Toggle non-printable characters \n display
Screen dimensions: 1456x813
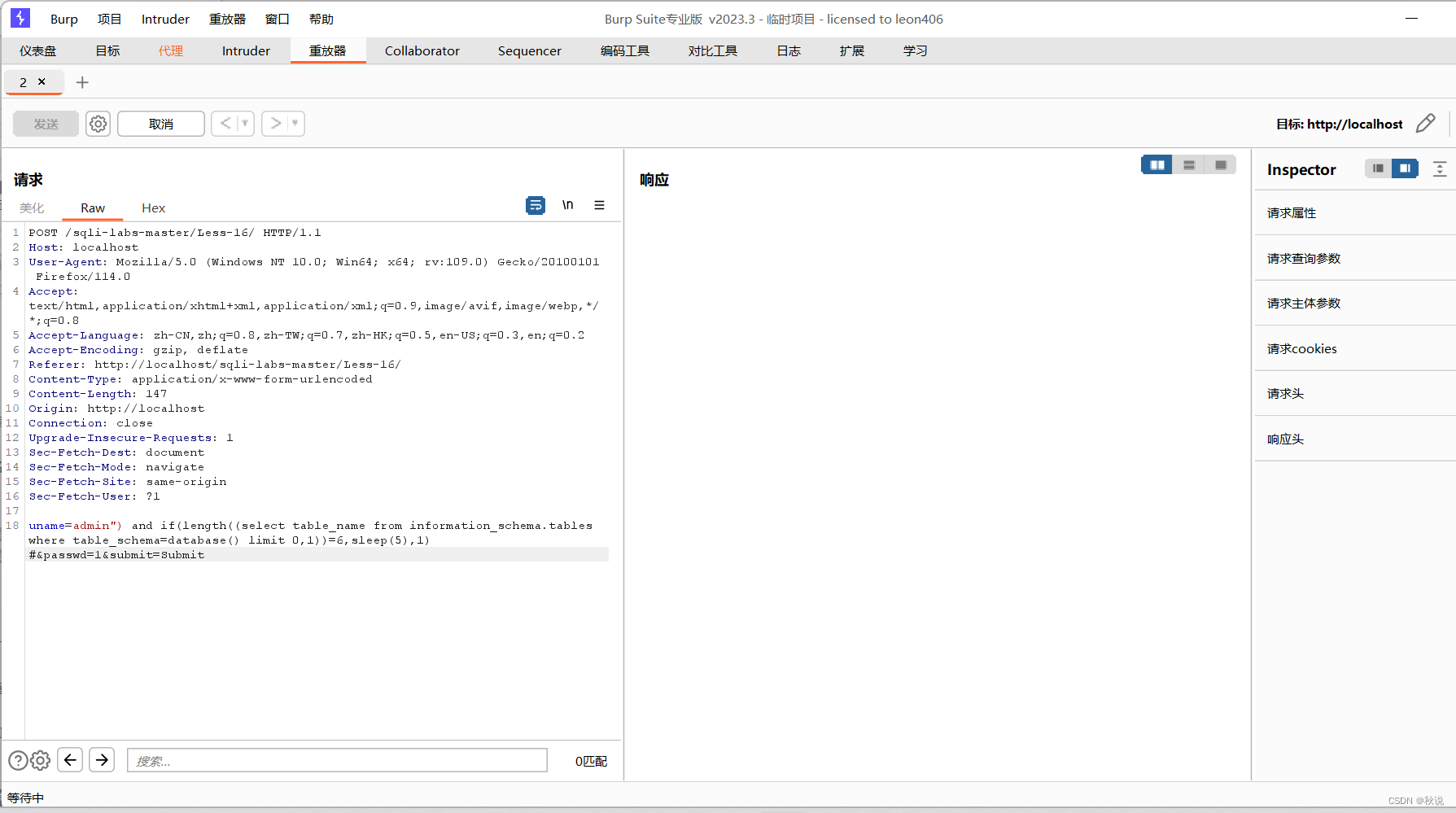point(567,205)
